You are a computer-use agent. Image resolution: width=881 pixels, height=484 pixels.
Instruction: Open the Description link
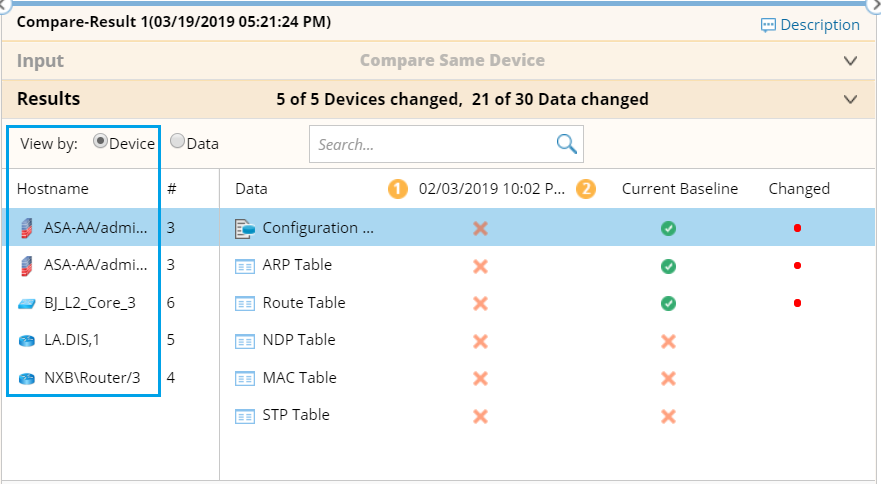(820, 25)
